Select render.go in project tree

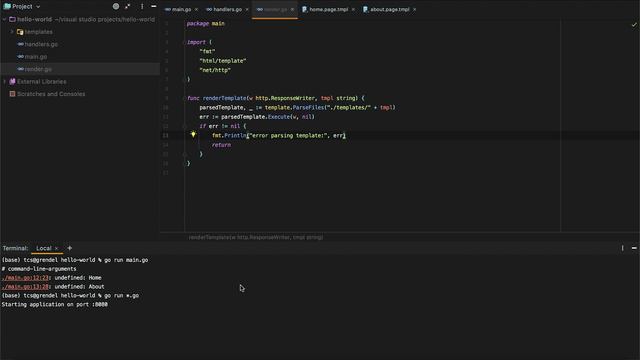[38, 69]
